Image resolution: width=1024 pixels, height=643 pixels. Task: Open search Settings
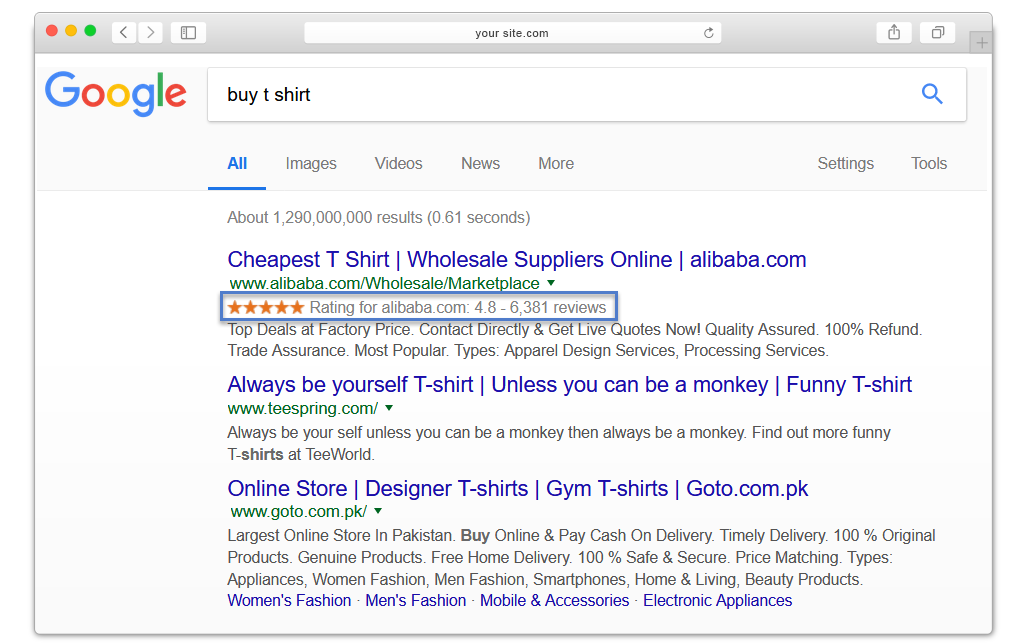(845, 164)
